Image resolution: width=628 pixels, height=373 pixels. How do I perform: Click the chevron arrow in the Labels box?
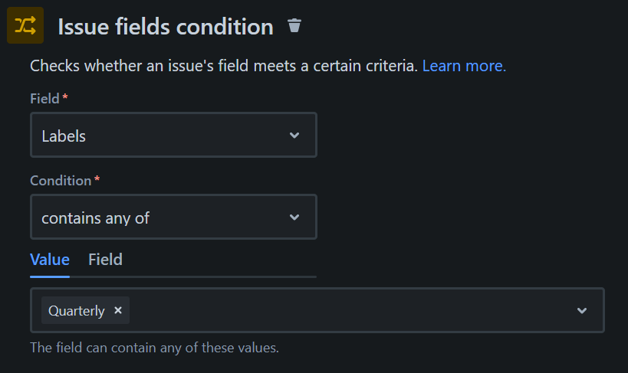click(294, 135)
